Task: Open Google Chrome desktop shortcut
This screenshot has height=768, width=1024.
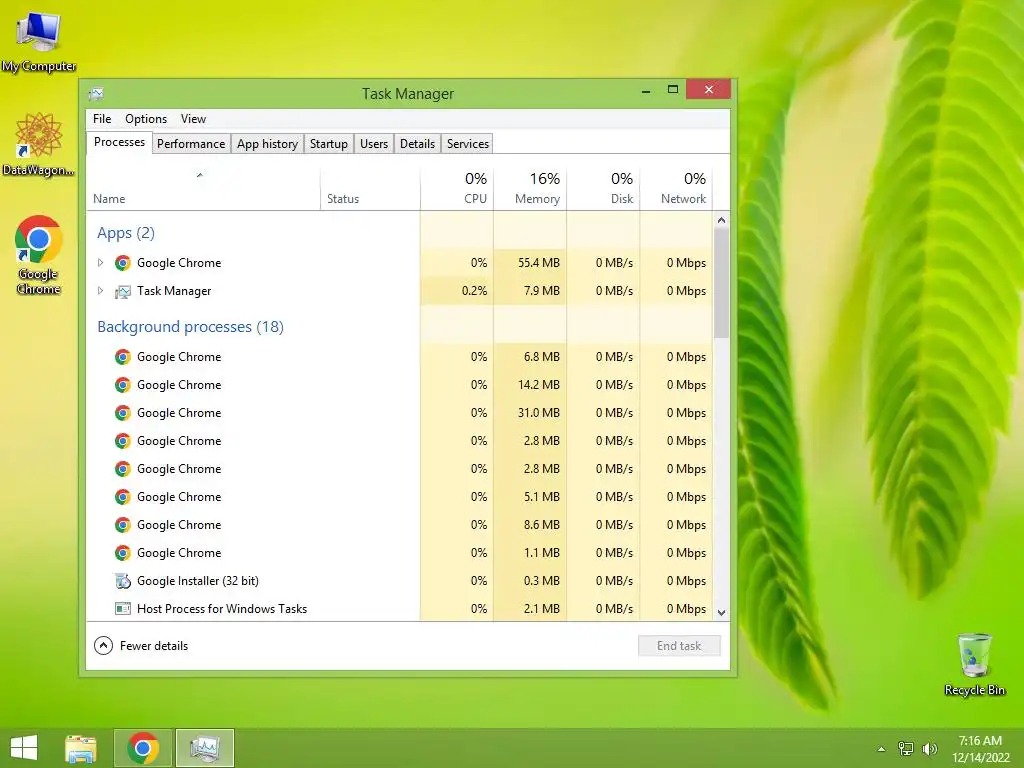Action: point(39,255)
